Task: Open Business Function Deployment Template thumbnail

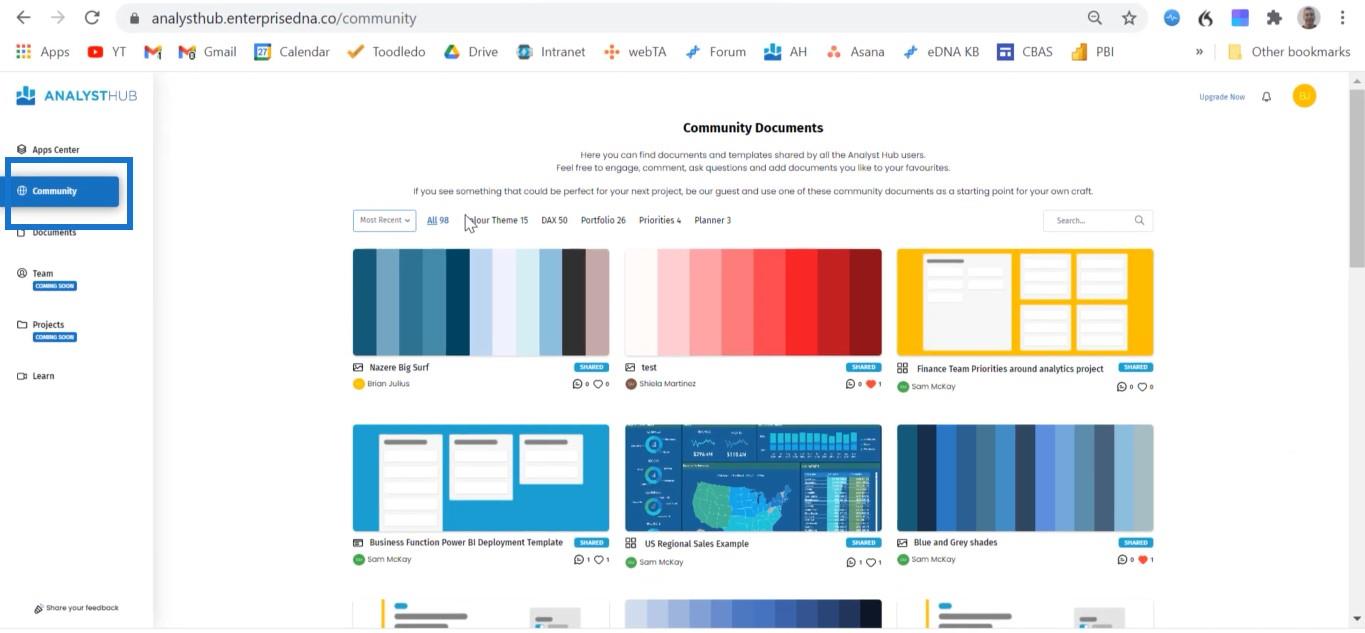Action: [x=481, y=478]
